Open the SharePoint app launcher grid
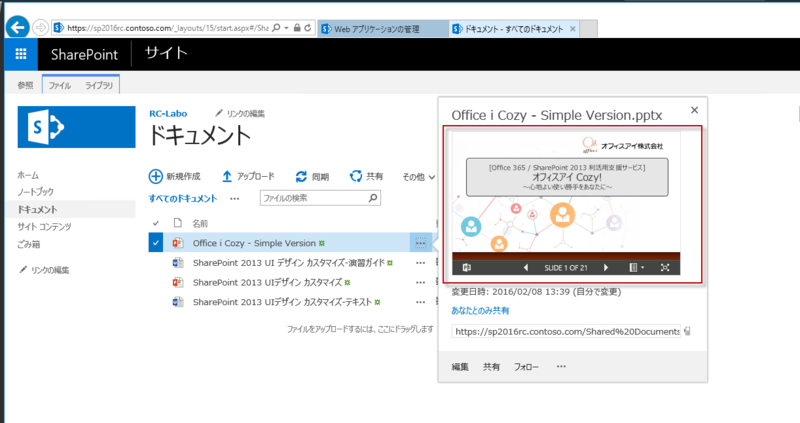 (19, 53)
